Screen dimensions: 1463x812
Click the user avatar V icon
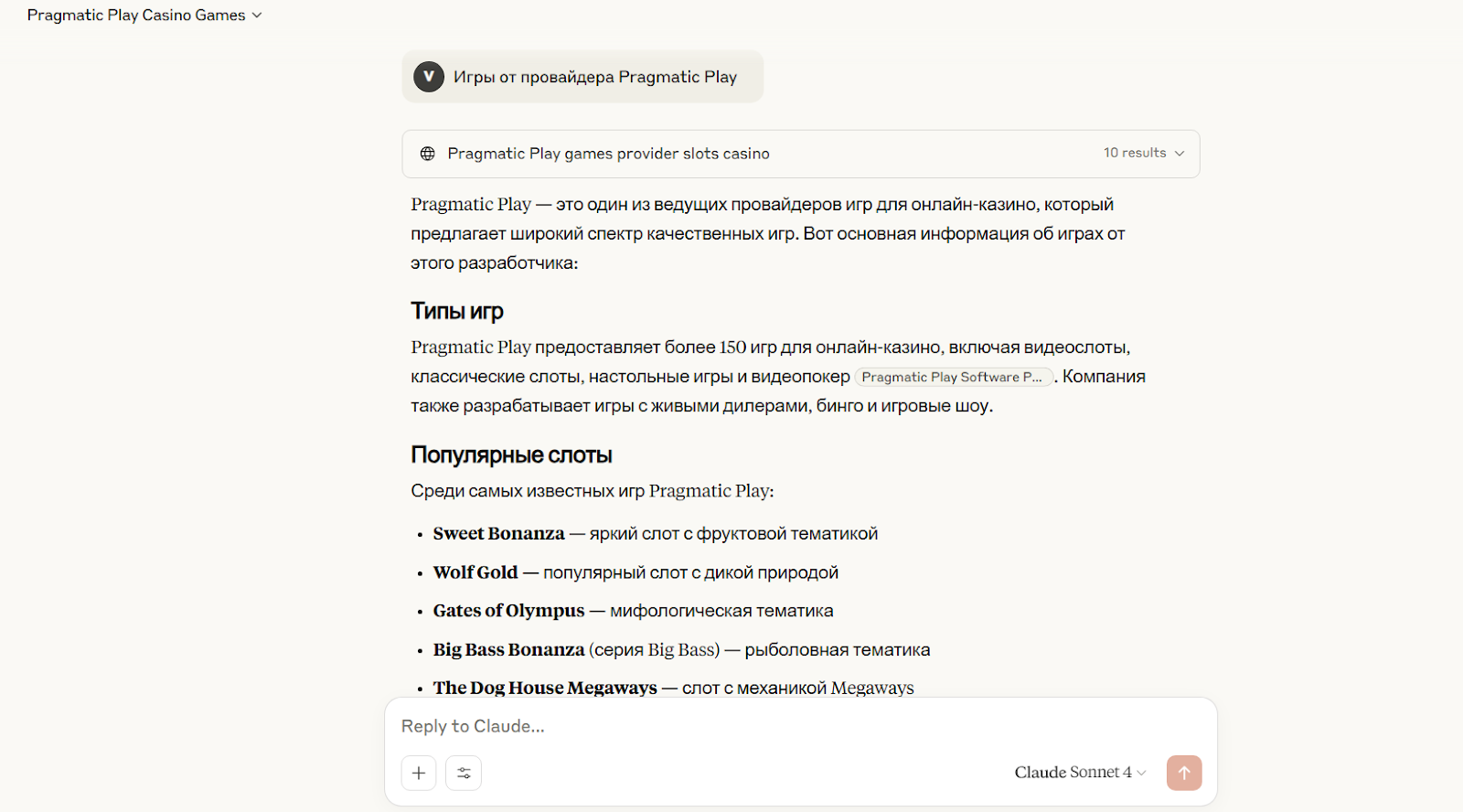[x=429, y=77]
